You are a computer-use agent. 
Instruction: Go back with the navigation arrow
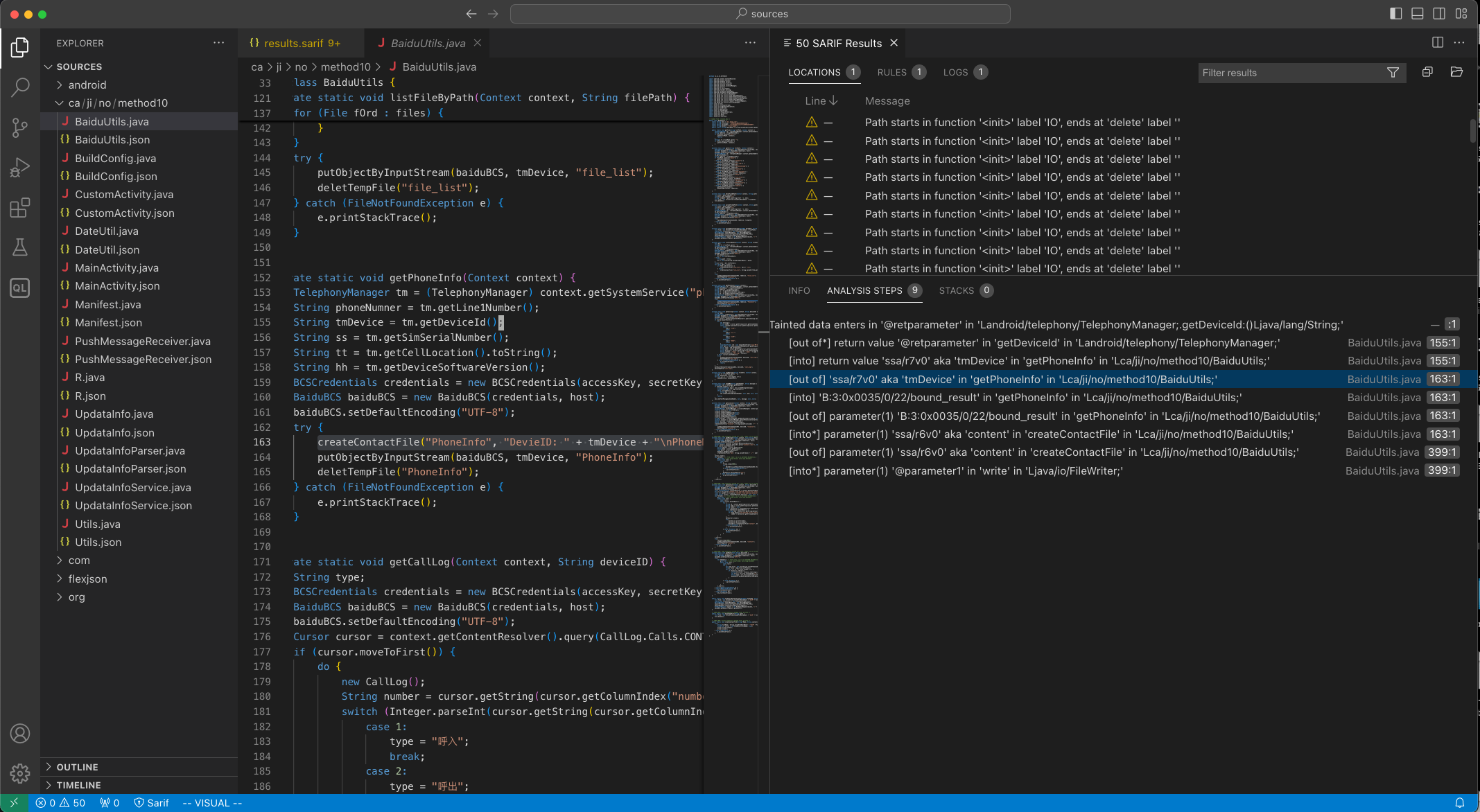tap(471, 14)
